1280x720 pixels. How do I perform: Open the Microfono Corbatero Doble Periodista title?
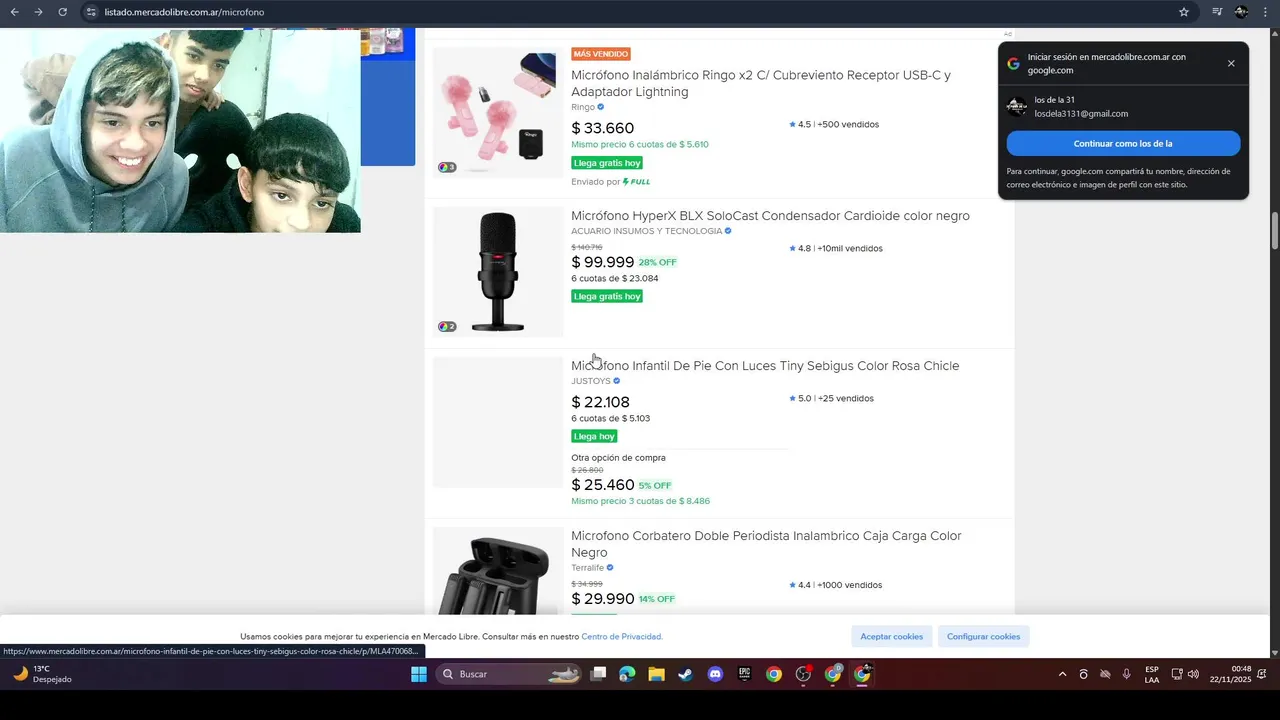[766, 544]
